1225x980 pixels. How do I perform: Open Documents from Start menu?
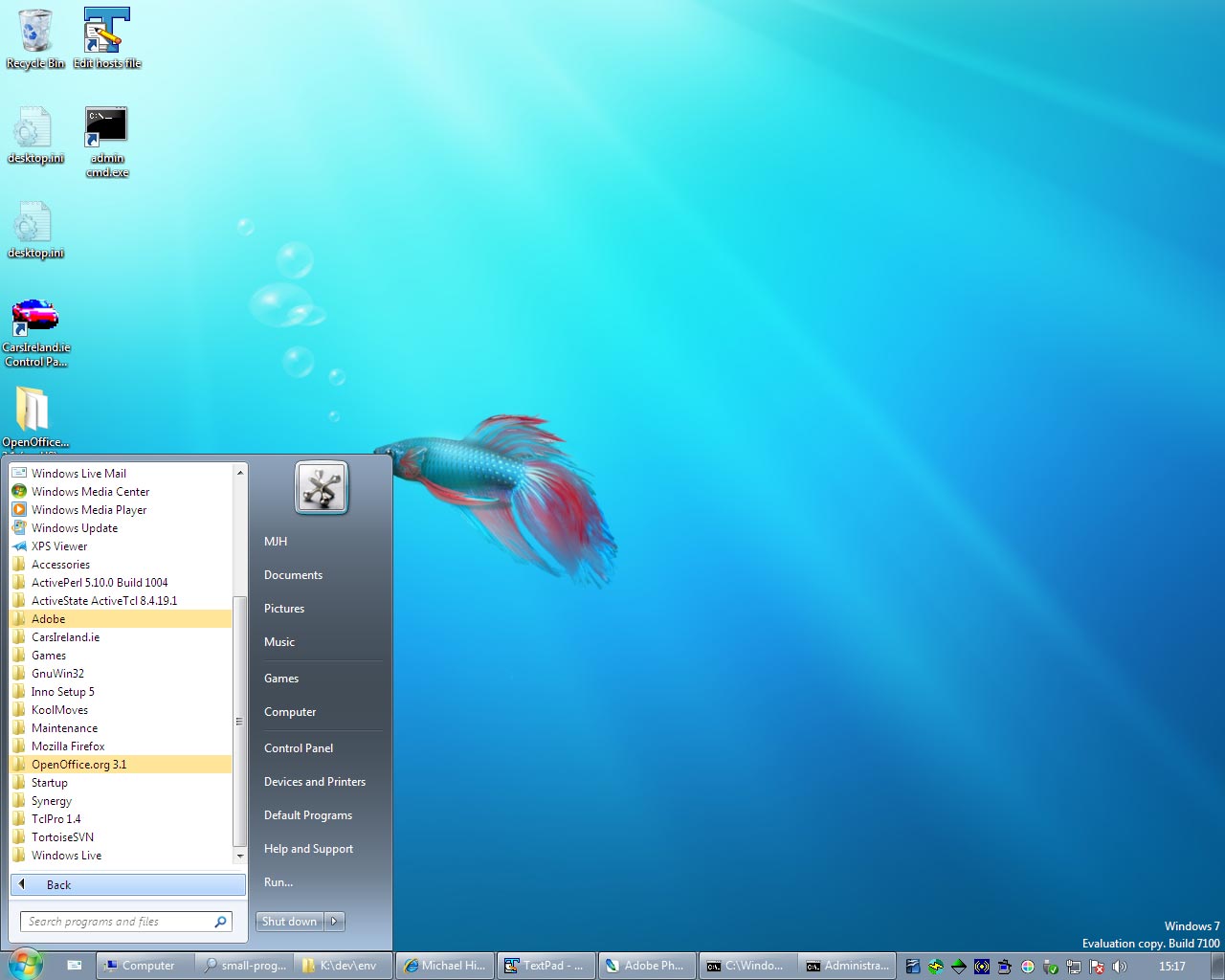coord(322,575)
